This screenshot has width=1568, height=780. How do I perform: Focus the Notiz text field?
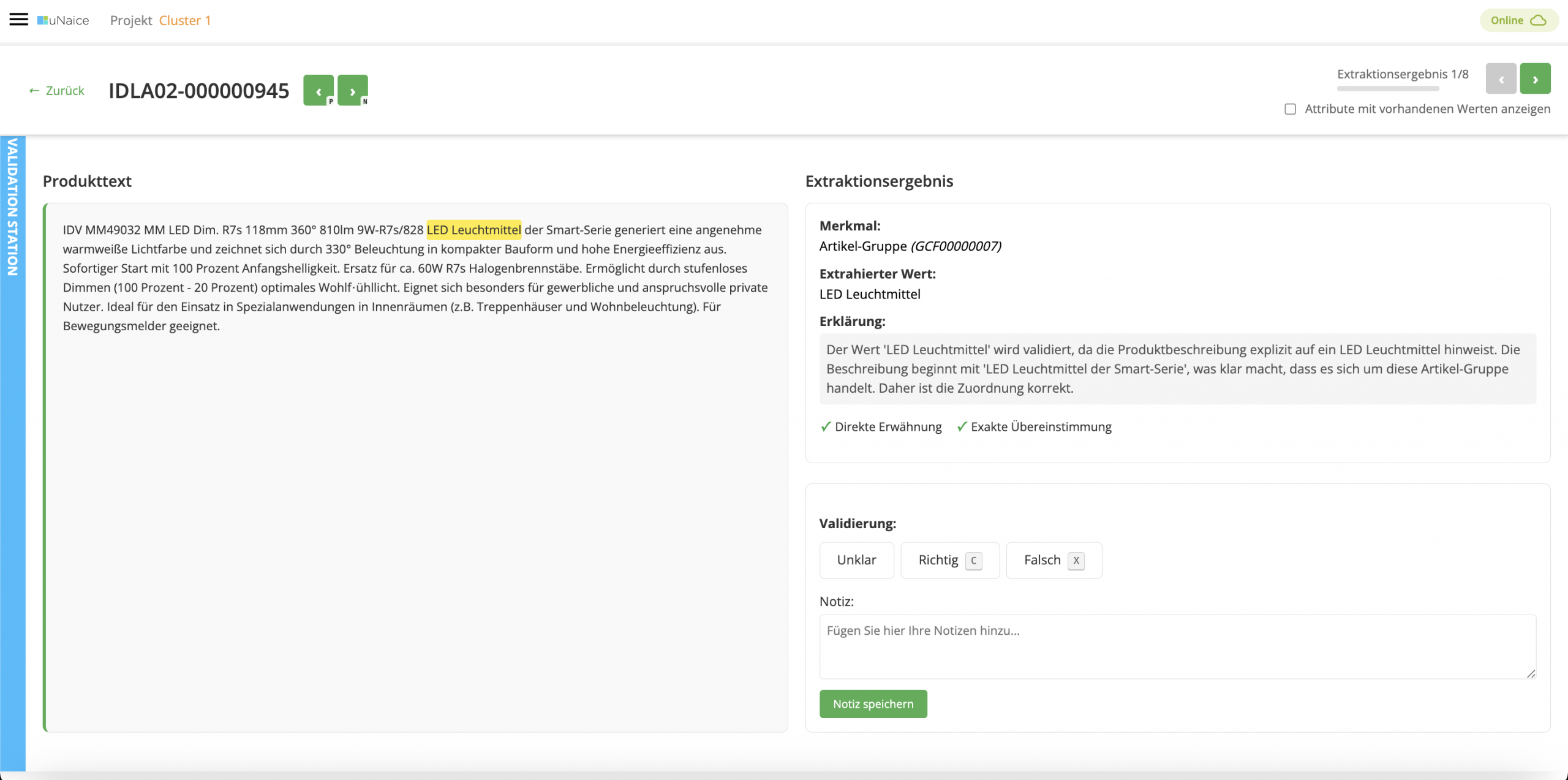click(x=1177, y=646)
